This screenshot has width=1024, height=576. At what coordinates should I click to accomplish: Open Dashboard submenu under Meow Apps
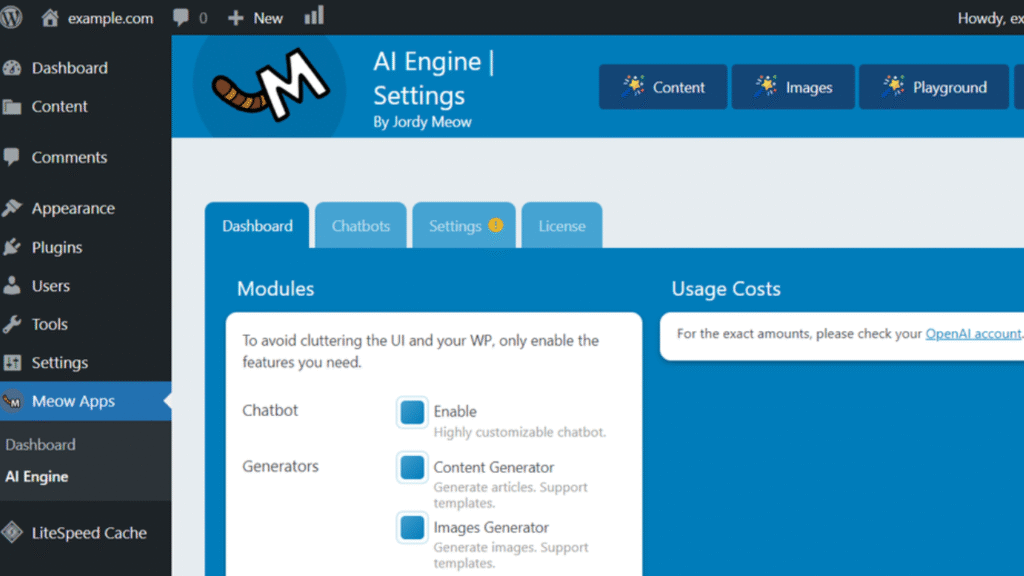(x=40, y=445)
